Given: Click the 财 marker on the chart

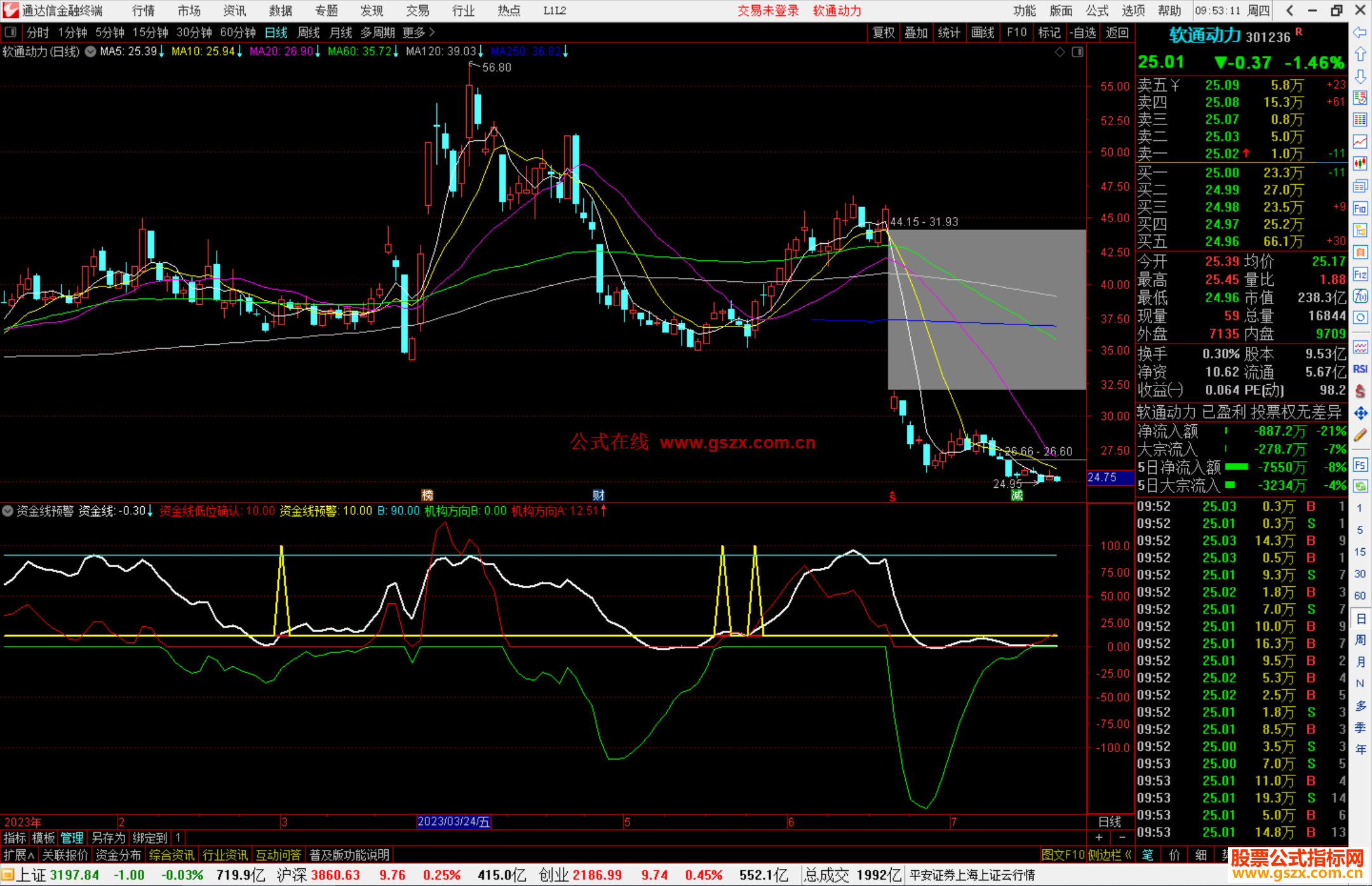Looking at the screenshot, I should [x=598, y=495].
